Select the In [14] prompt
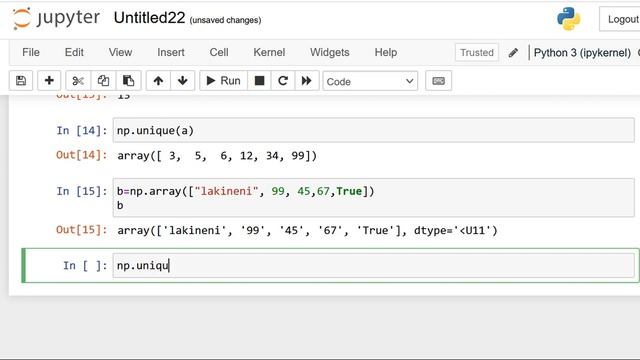640x360 pixels. click(x=82, y=131)
